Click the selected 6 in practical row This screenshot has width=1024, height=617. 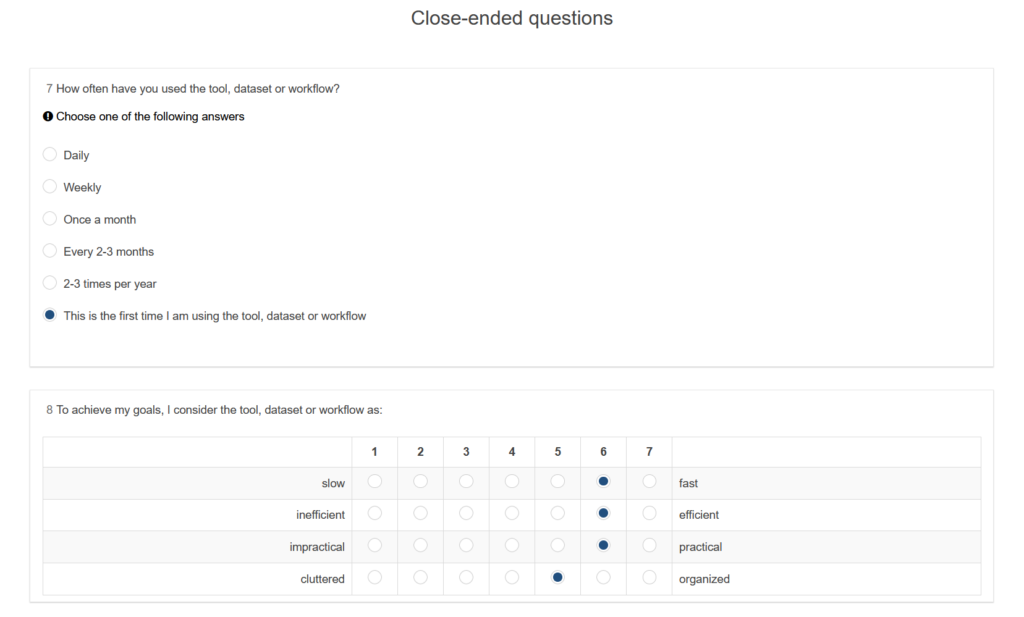[603, 546]
